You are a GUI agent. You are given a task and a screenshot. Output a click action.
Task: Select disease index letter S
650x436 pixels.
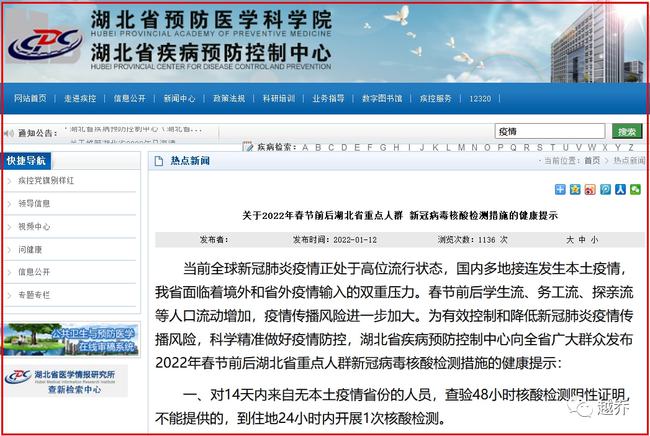point(539,147)
